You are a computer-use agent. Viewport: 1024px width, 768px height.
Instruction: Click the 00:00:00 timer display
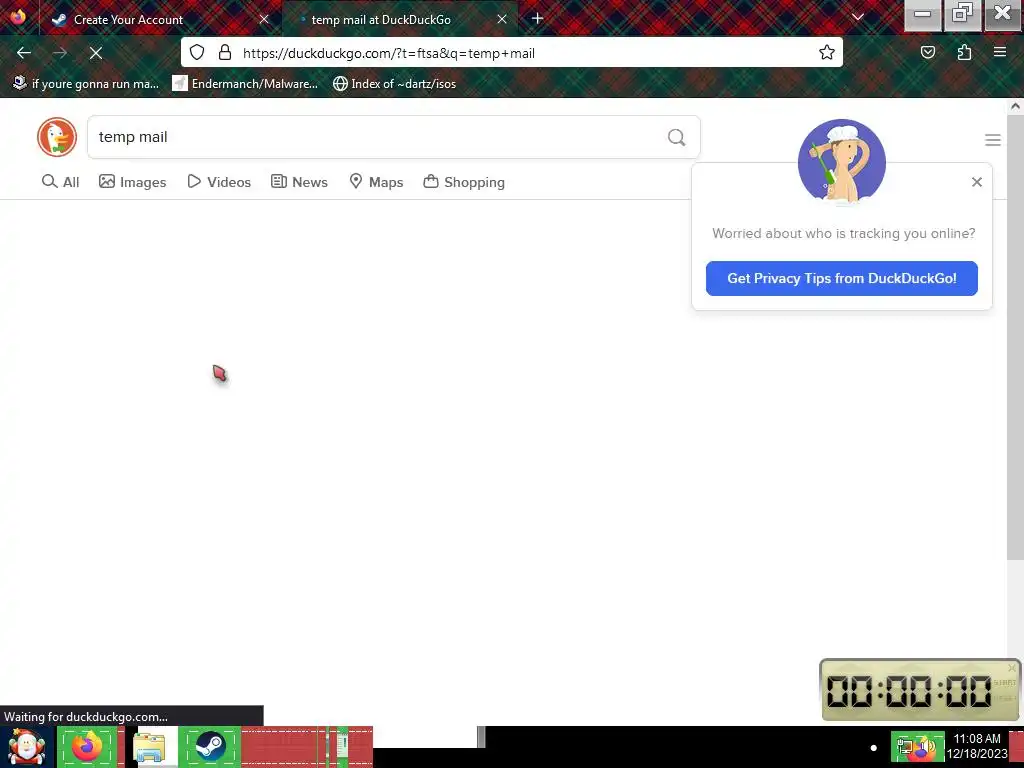click(x=908, y=691)
